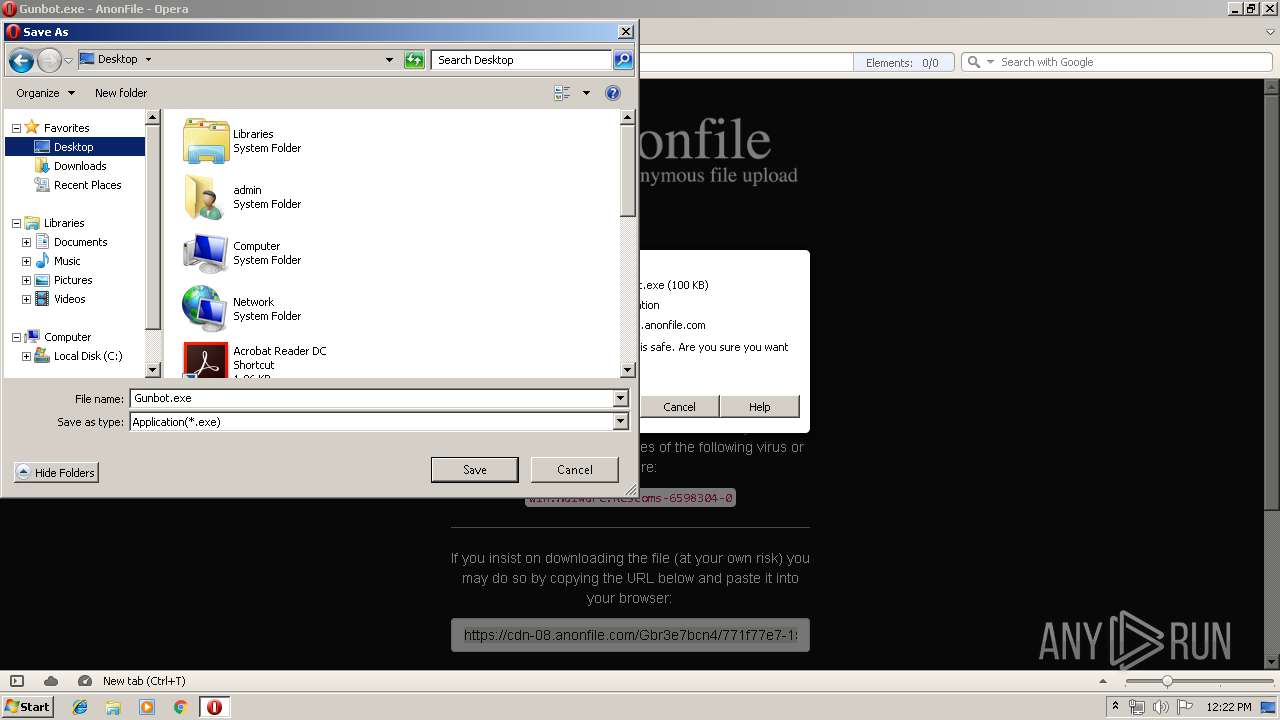The image size is (1280, 720).
Task: Select Recent Places in Favorites
Action: click(87, 185)
